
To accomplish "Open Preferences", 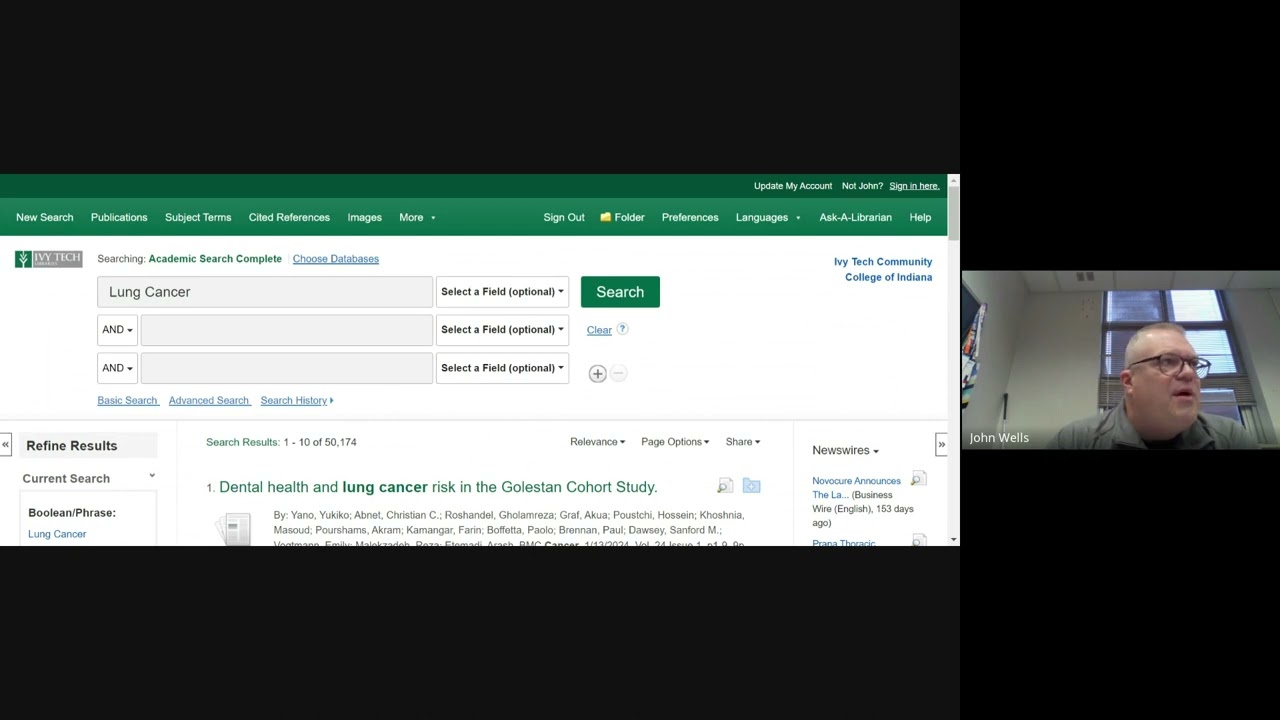I will [x=690, y=217].
